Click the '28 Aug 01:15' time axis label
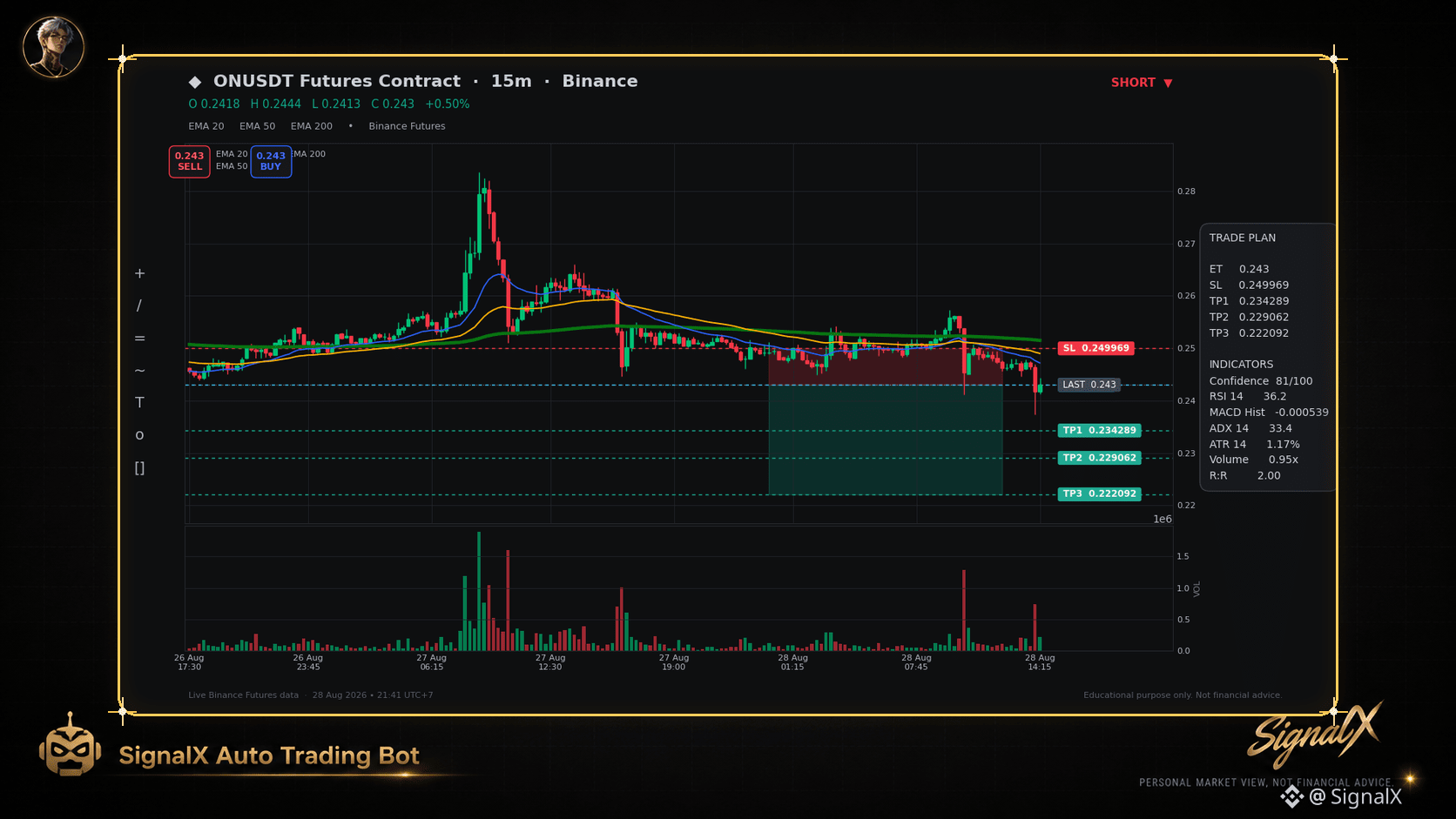 793,662
